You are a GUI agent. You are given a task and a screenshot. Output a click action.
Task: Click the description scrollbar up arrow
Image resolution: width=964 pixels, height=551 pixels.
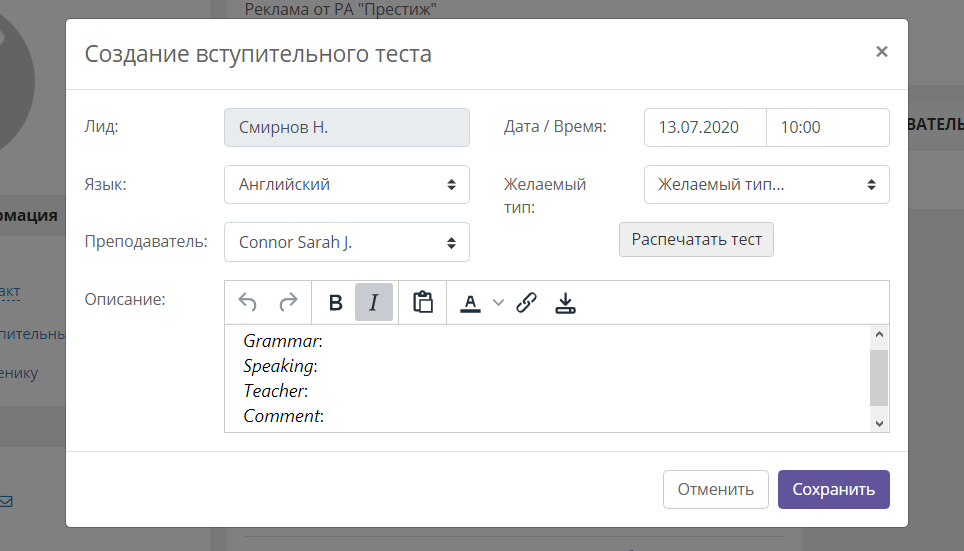click(879, 335)
